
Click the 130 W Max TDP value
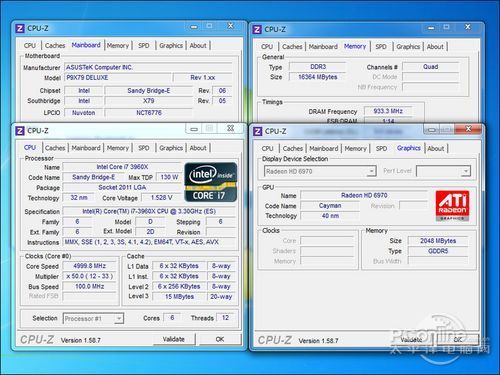169,177
